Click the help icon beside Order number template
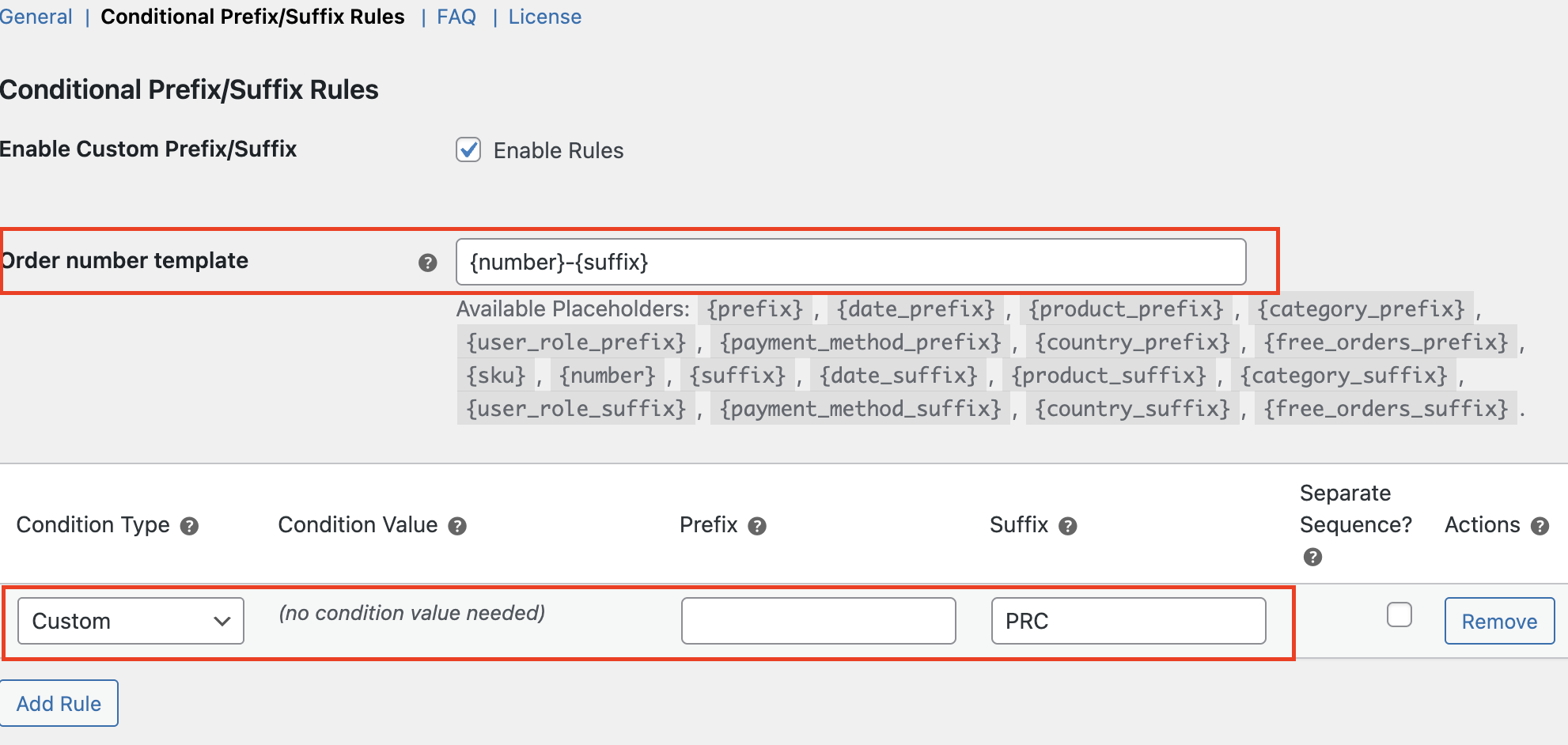The width and height of the screenshot is (1568, 745). [428, 262]
